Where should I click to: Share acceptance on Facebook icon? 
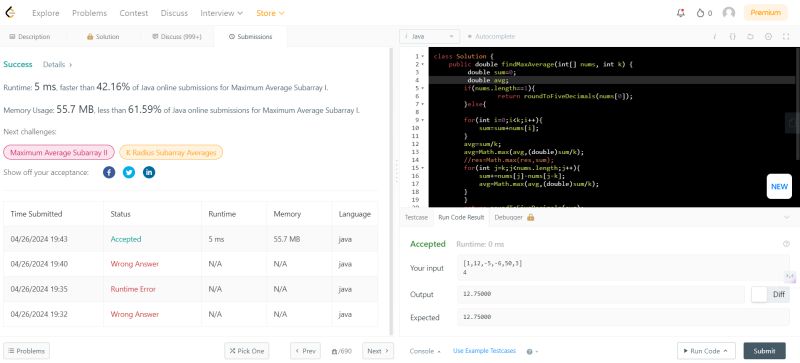coord(109,173)
